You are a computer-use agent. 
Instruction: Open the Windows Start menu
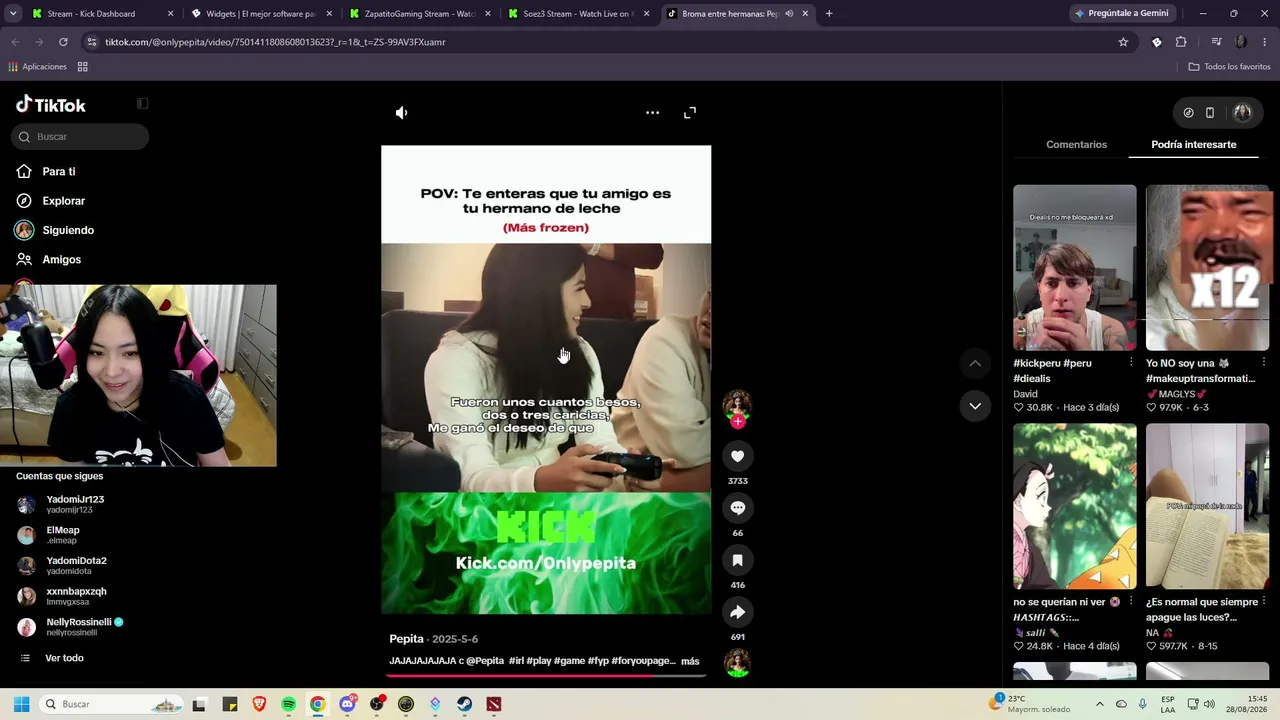[21, 704]
